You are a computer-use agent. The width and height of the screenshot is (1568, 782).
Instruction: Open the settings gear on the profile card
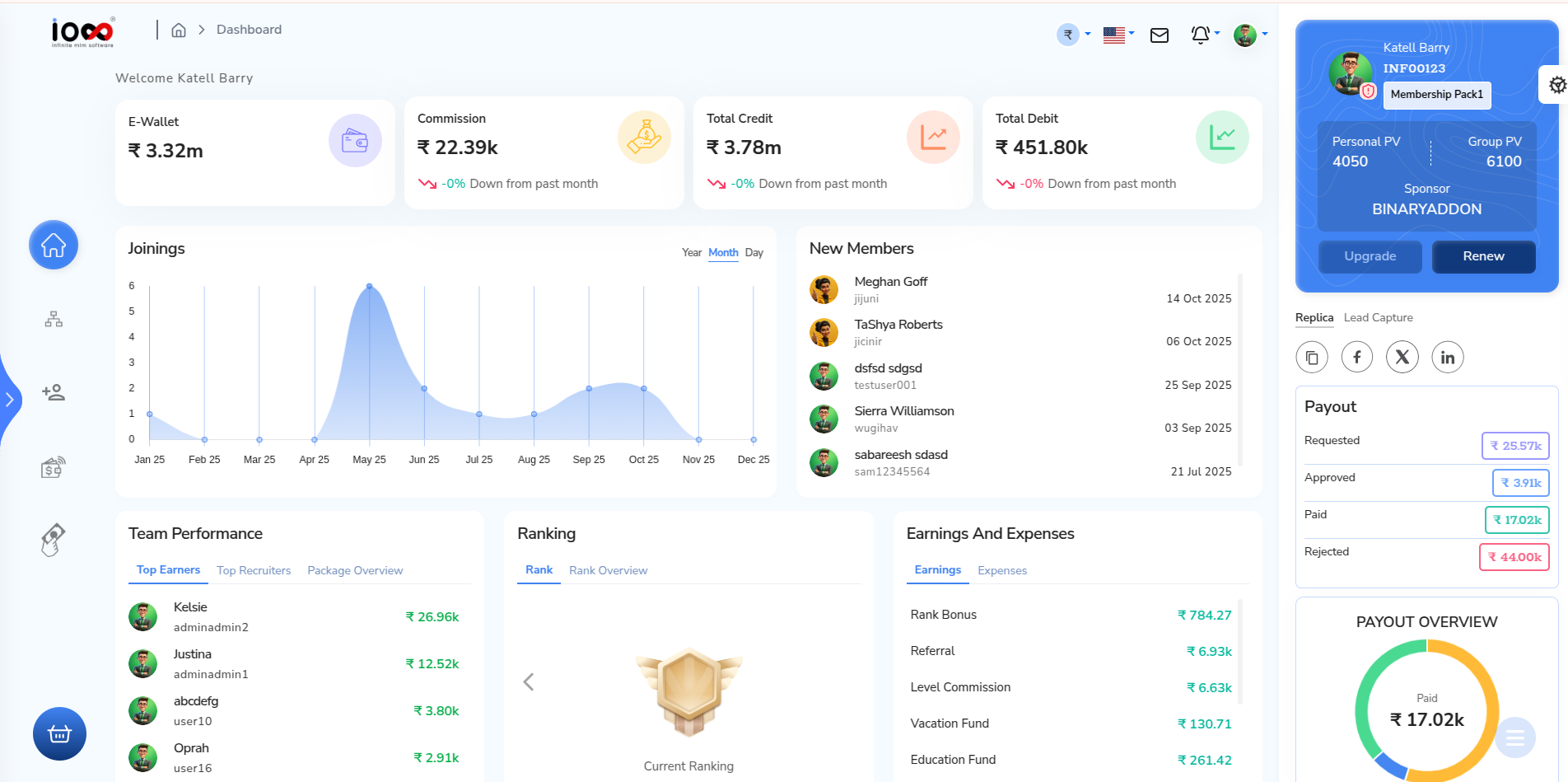(x=1556, y=84)
